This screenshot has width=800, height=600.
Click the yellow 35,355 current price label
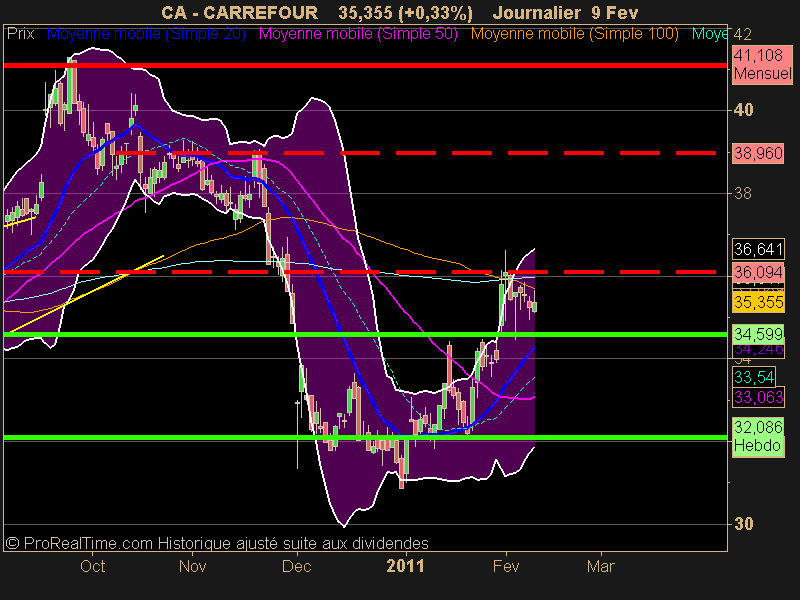(x=758, y=302)
